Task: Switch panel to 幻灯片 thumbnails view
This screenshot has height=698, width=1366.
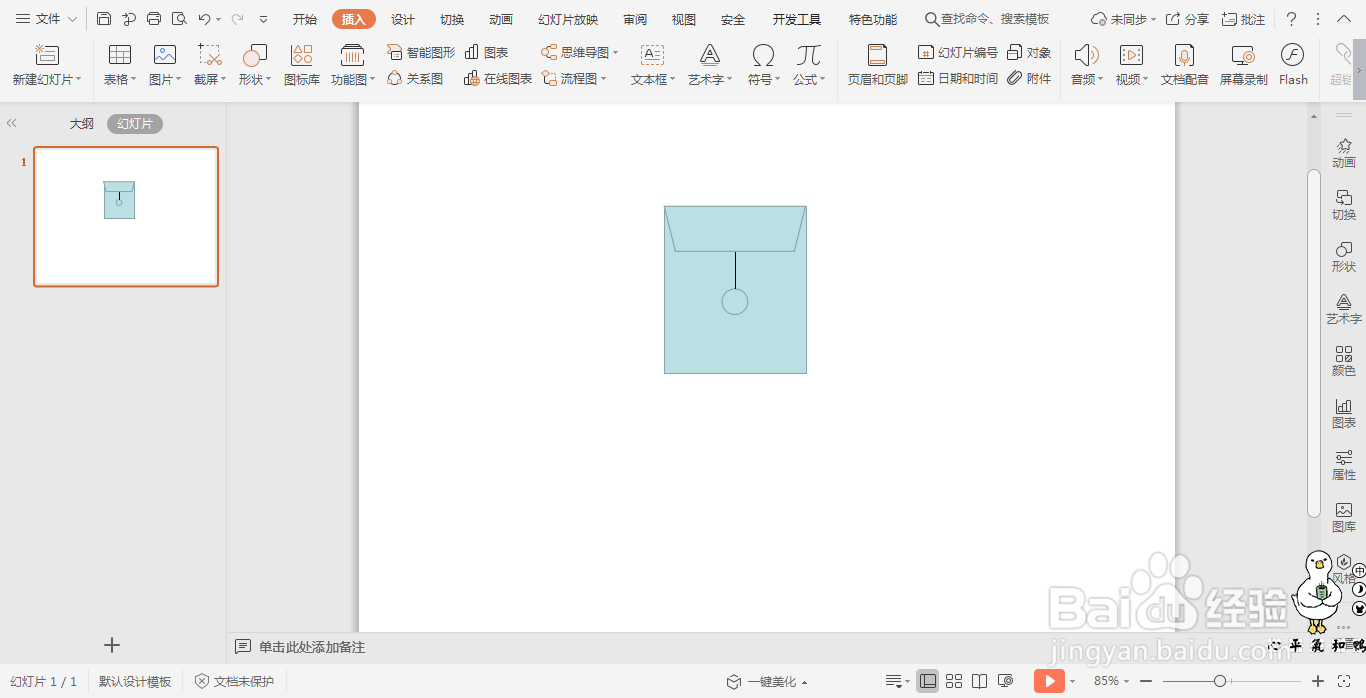Action: tap(135, 124)
